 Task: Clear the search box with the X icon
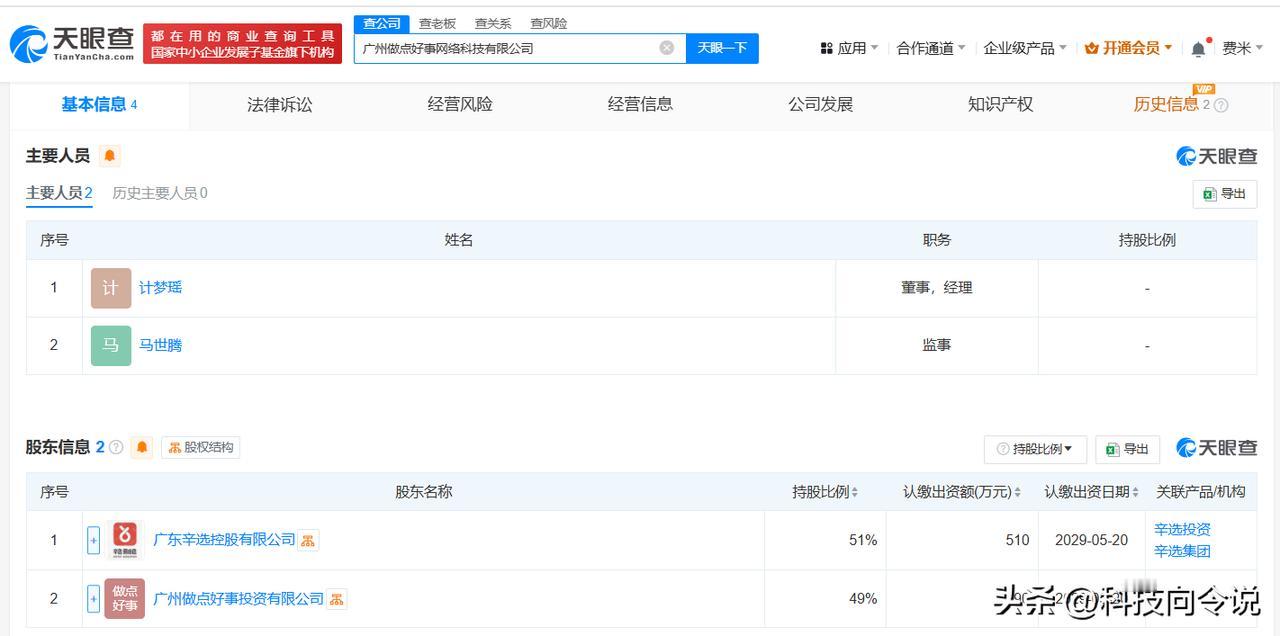pos(667,48)
